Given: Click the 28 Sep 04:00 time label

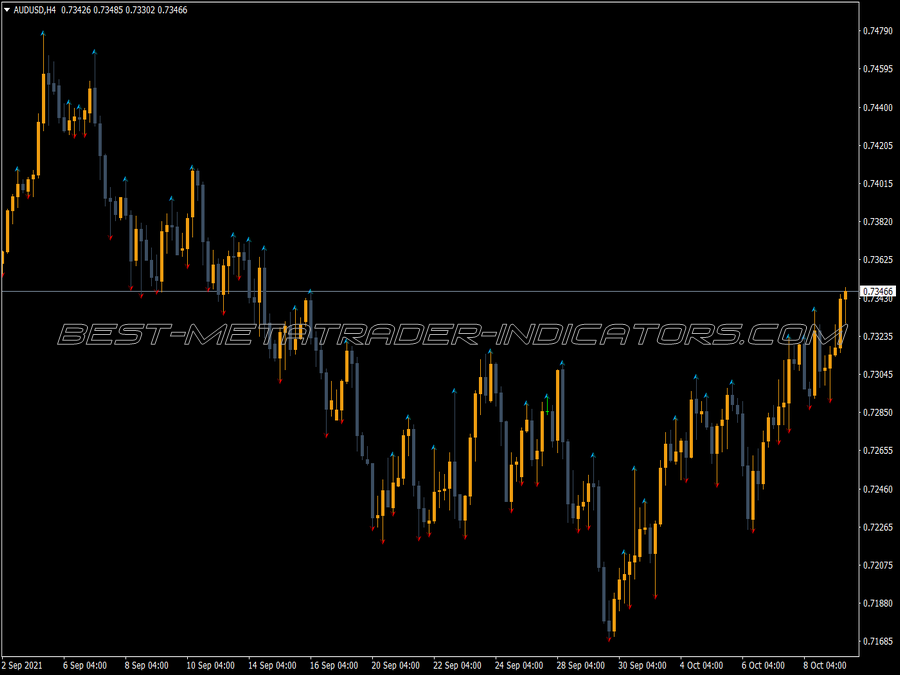Looking at the screenshot, I should pos(580,666).
